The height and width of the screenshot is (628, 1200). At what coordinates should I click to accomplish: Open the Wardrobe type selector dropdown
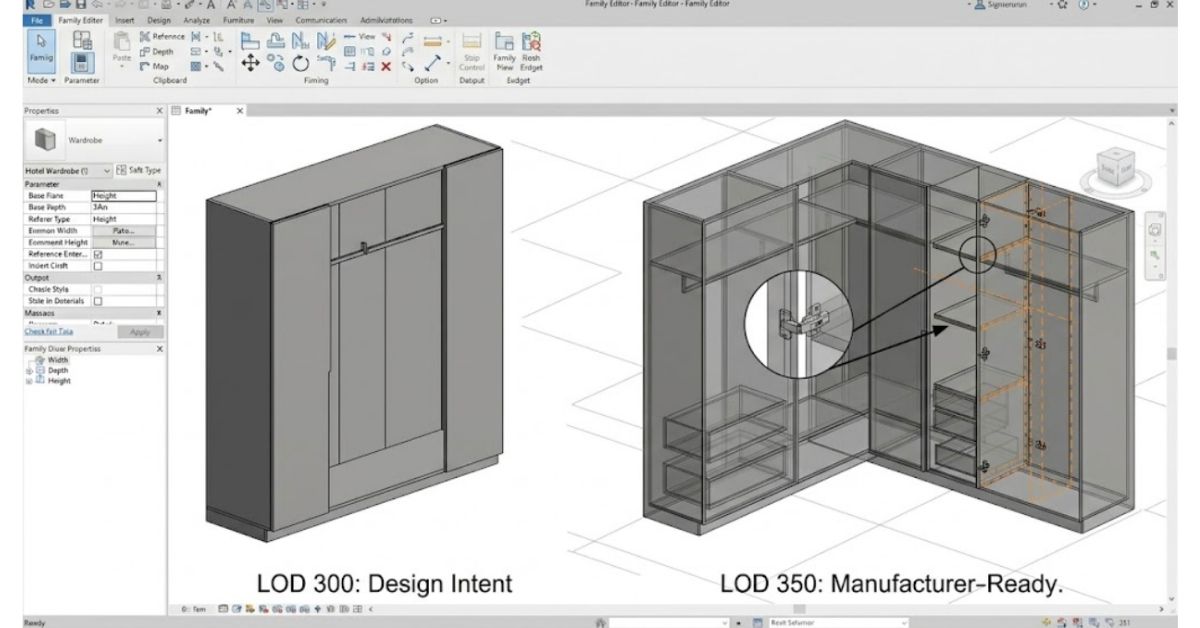[159, 141]
